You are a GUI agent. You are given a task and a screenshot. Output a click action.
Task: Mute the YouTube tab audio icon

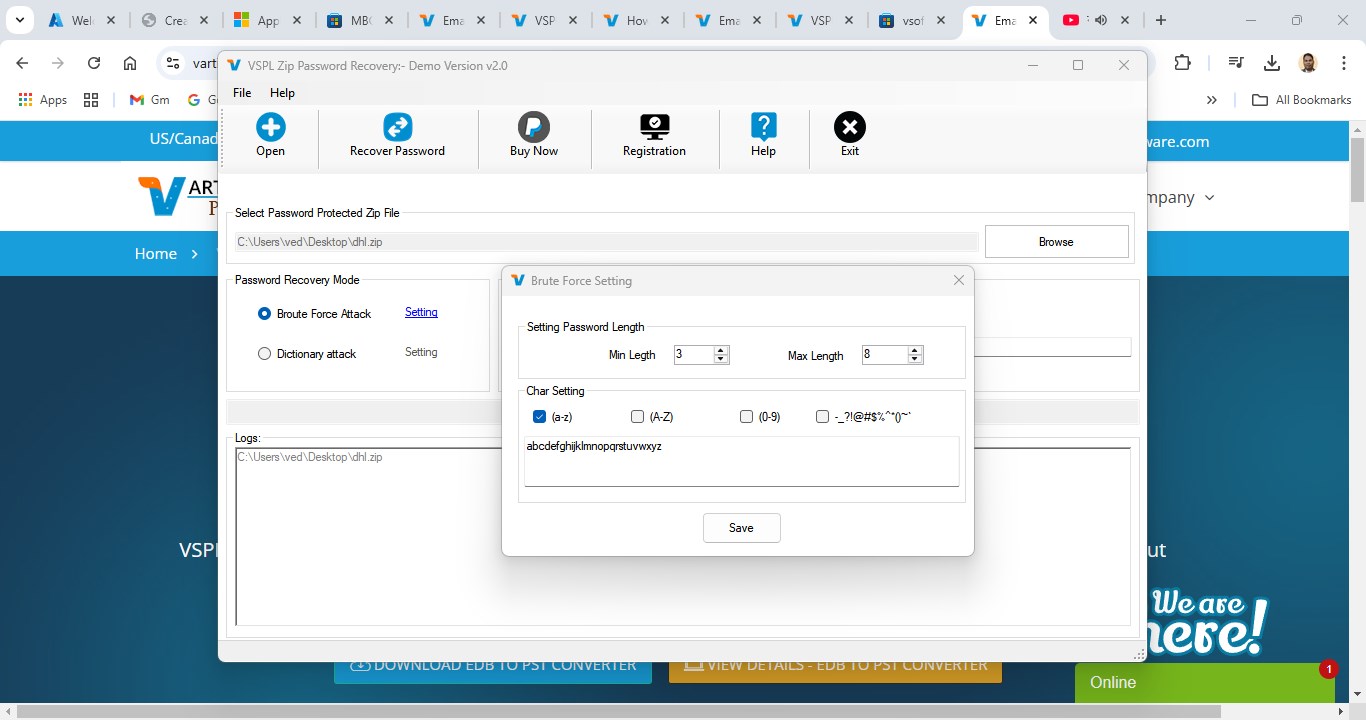1101,20
